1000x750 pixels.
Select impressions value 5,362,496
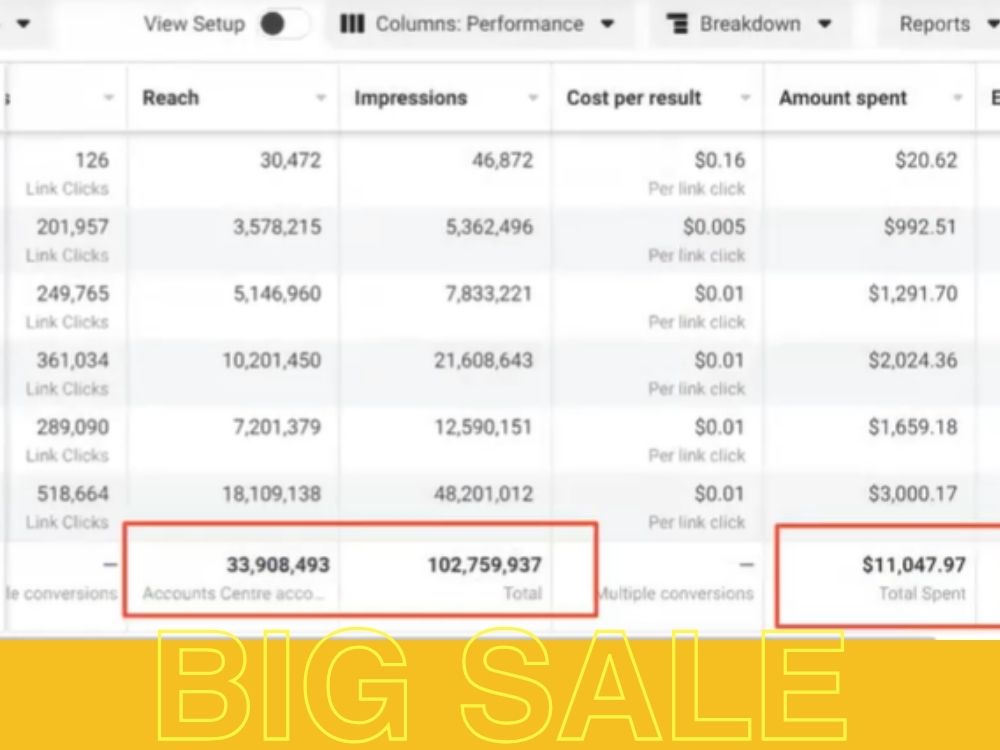pos(489,227)
